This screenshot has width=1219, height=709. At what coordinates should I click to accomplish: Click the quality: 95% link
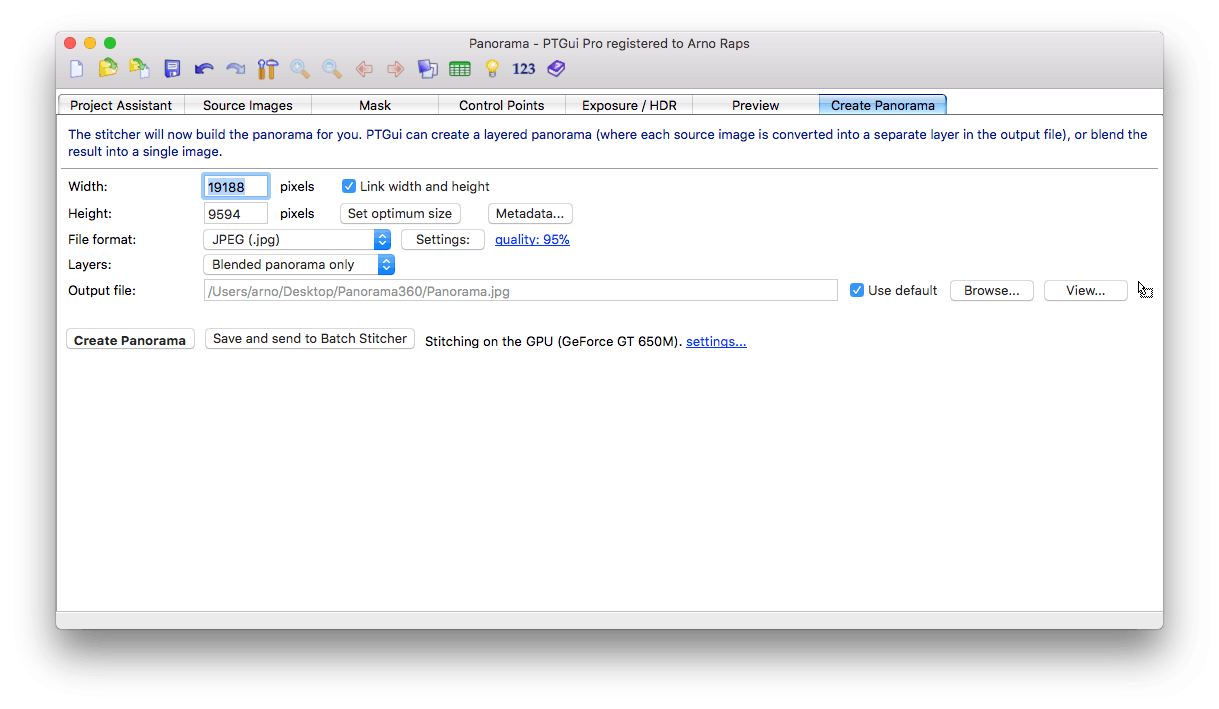point(532,240)
